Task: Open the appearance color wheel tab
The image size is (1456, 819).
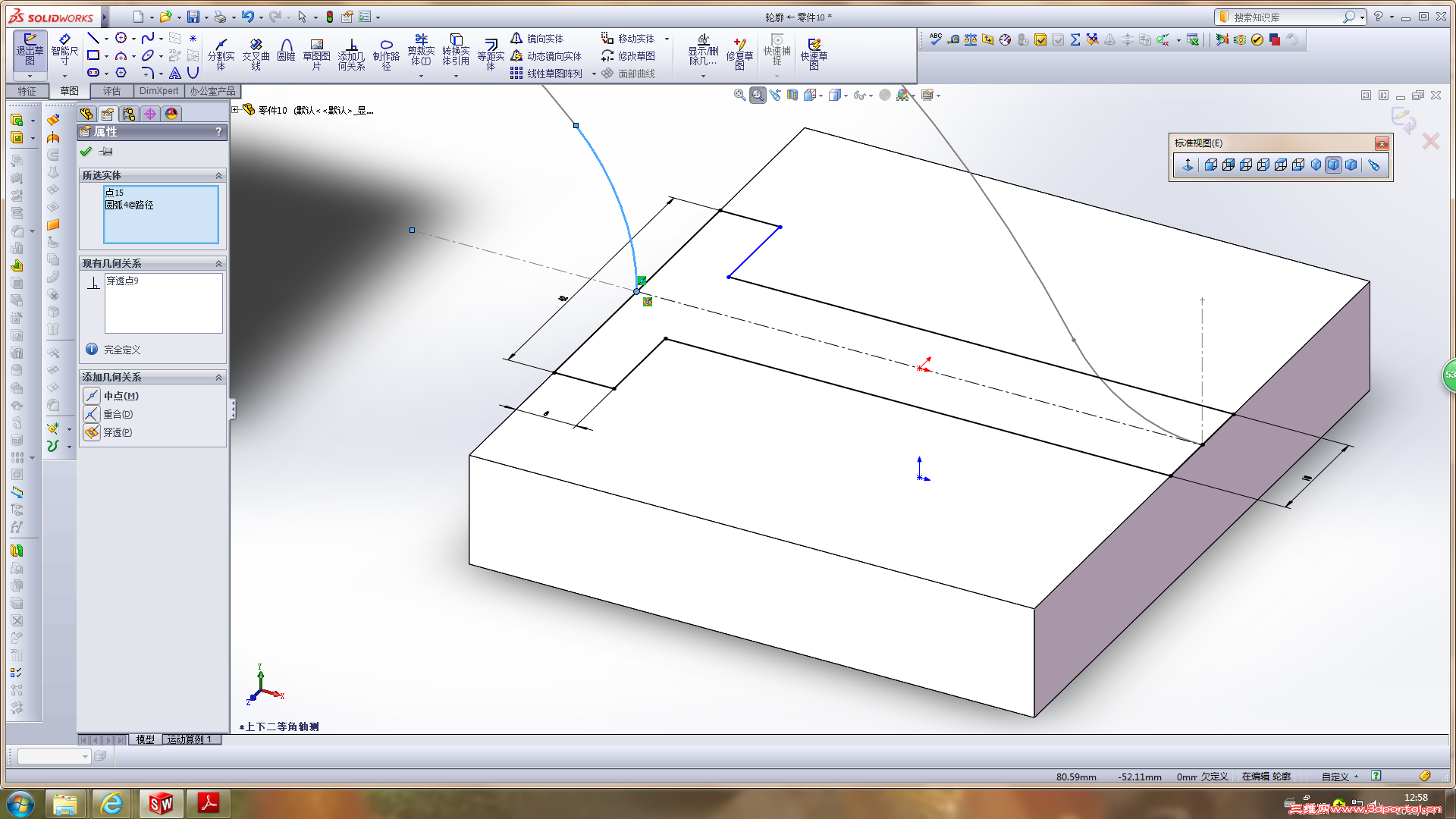Action: pyautogui.click(x=171, y=114)
